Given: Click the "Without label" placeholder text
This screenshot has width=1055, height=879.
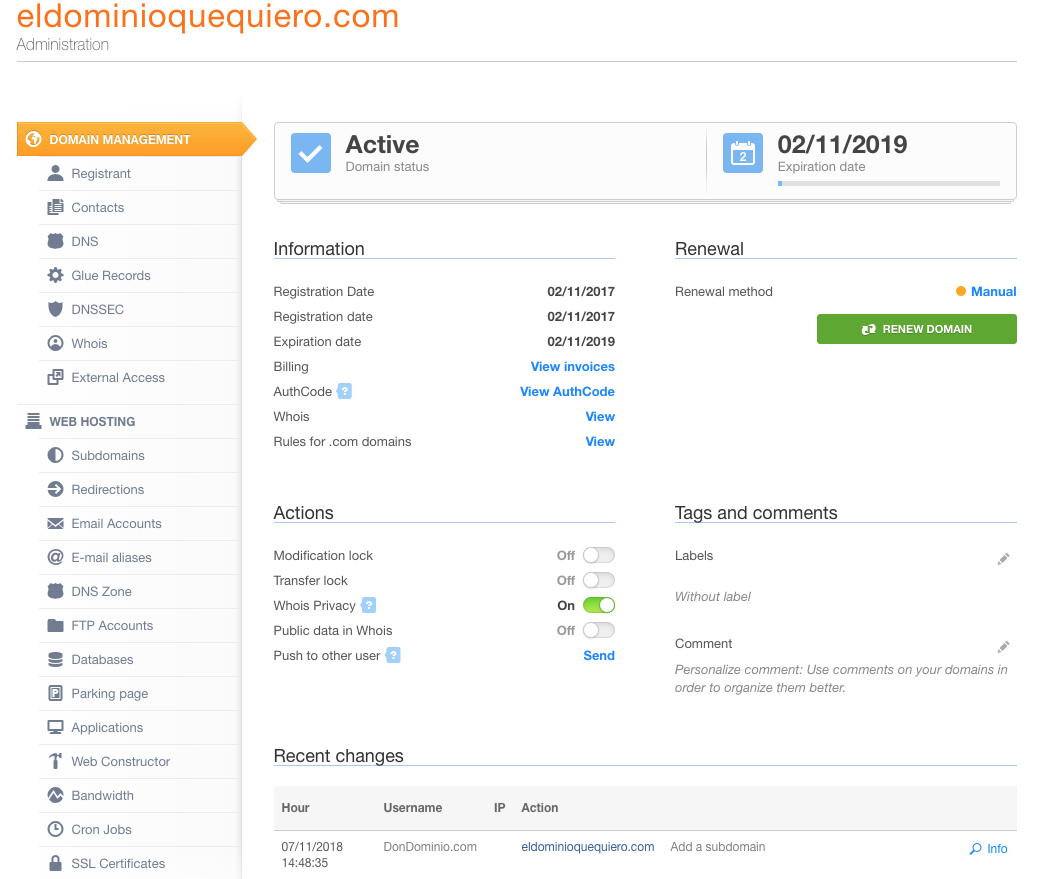Looking at the screenshot, I should pyautogui.click(x=713, y=596).
